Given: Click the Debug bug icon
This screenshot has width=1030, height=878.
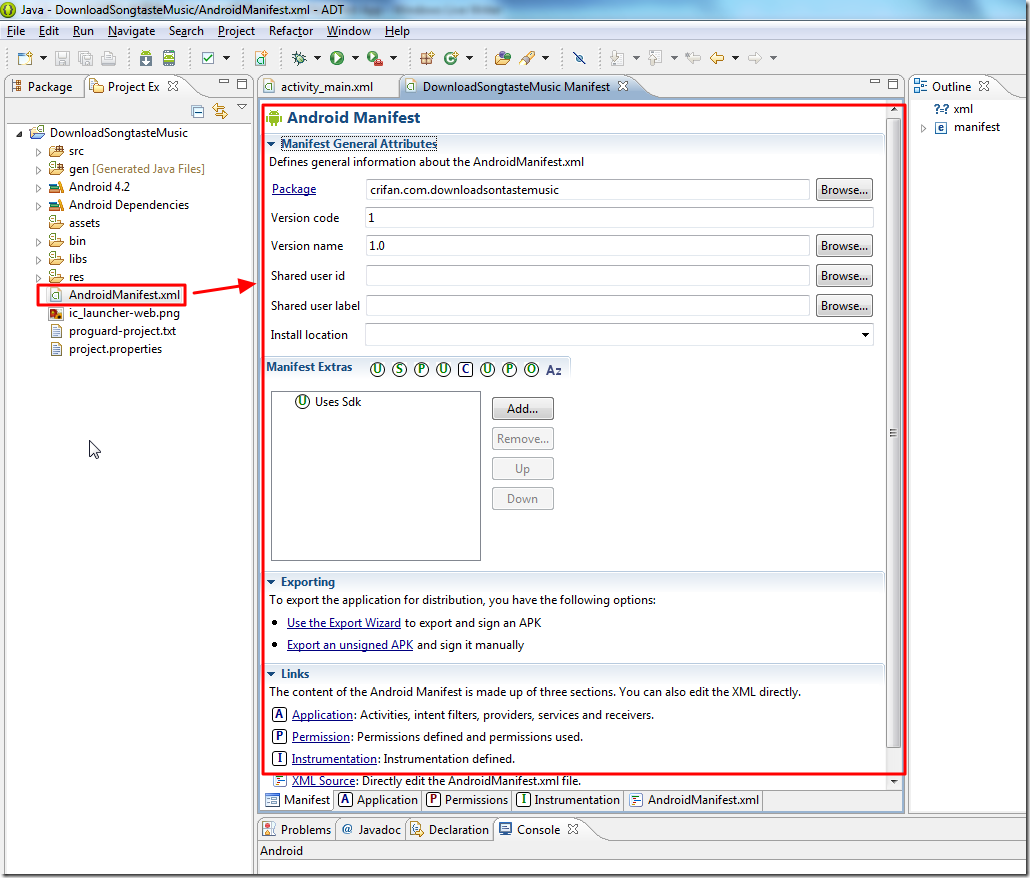Looking at the screenshot, I should [300, 58].
